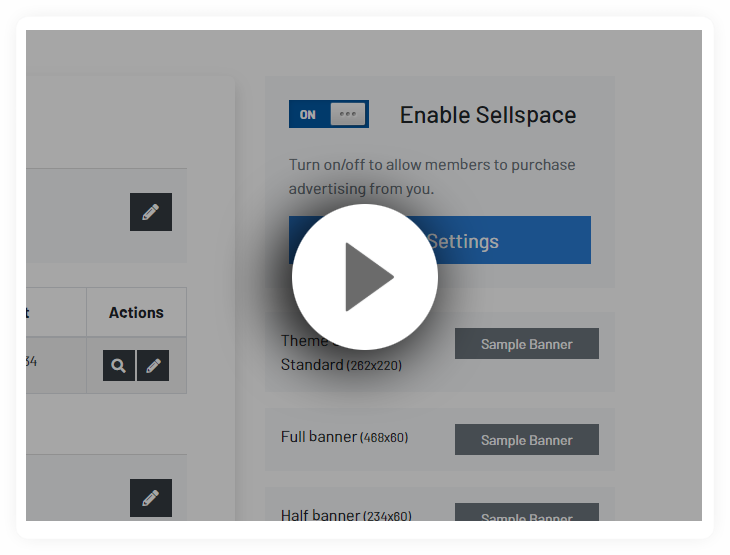Open Sample Banner for Theme Standard (262x220)

(526, 344)
